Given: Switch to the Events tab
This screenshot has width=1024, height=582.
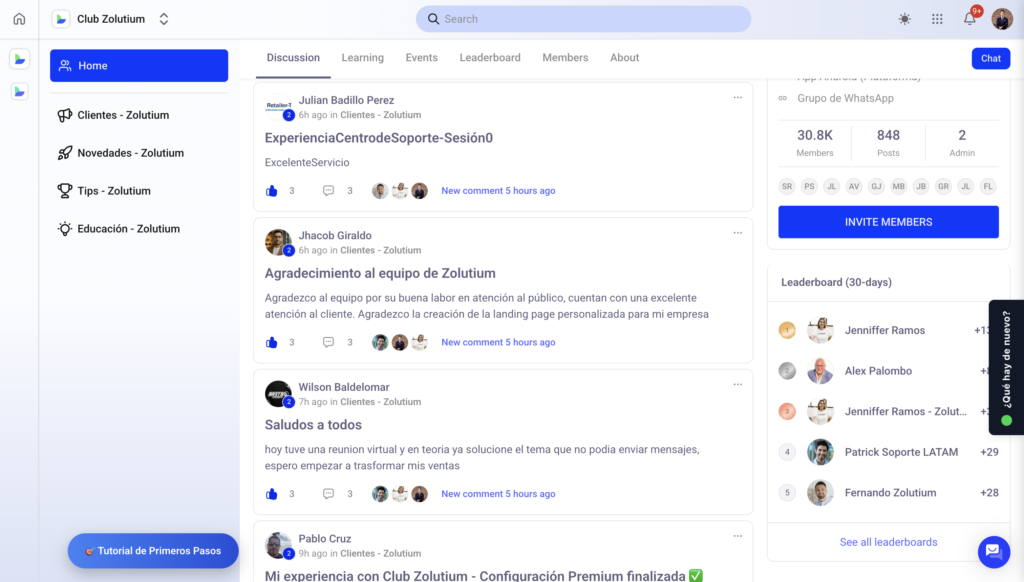Looking at the screenshot, I should coord(421,58).
